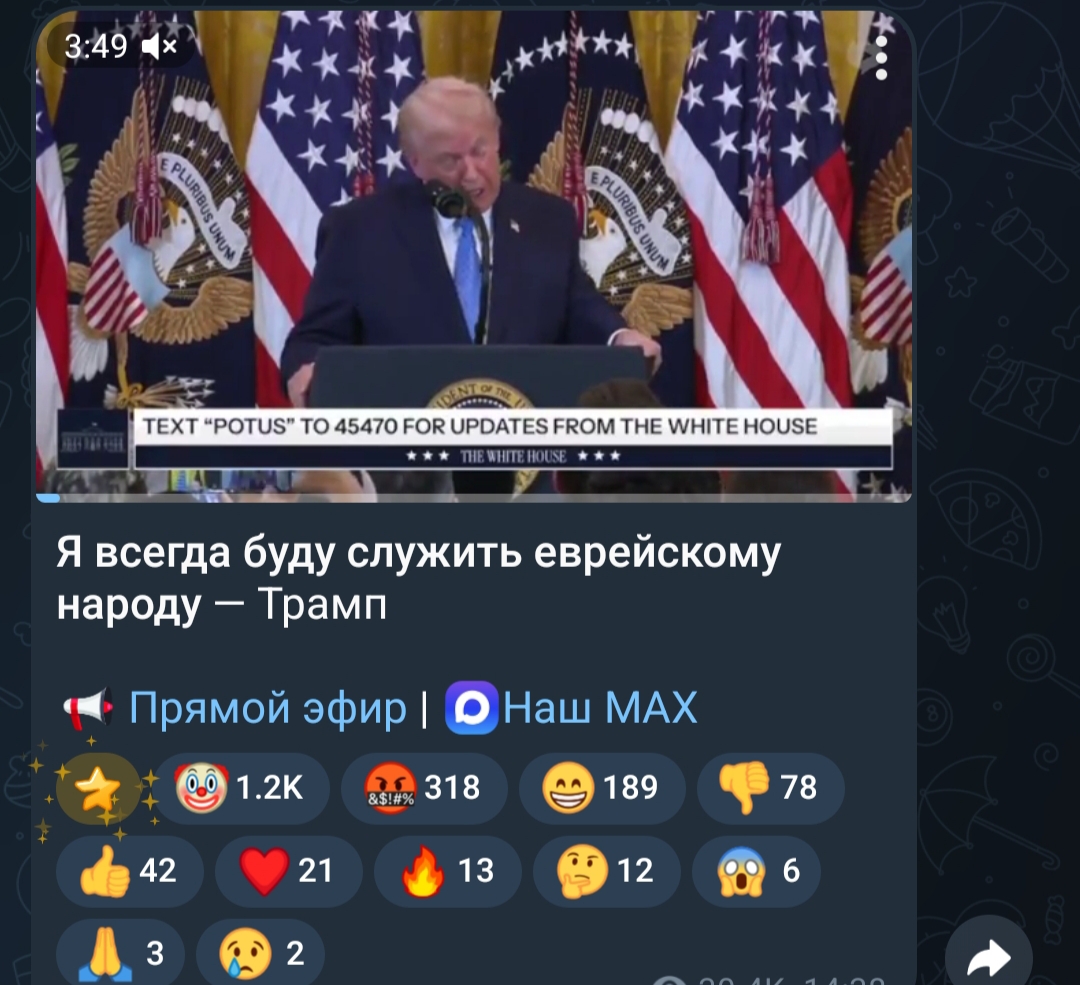Play the video thumbnail
Image resolution: width=1080 pixels, height=985 pixels.
point(474,255)
